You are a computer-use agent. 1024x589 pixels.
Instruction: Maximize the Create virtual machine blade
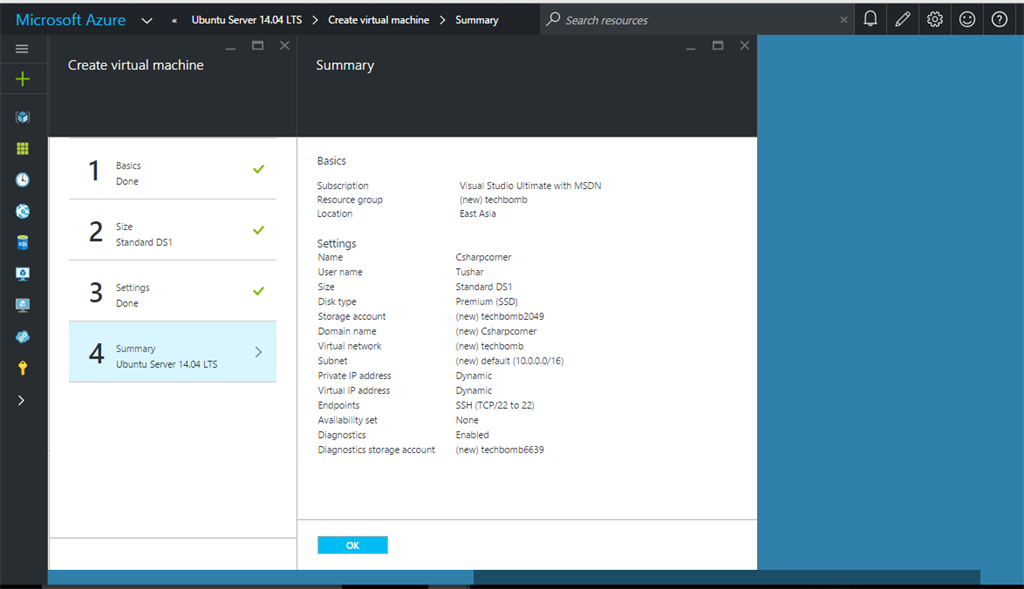(x=258, y=46)
